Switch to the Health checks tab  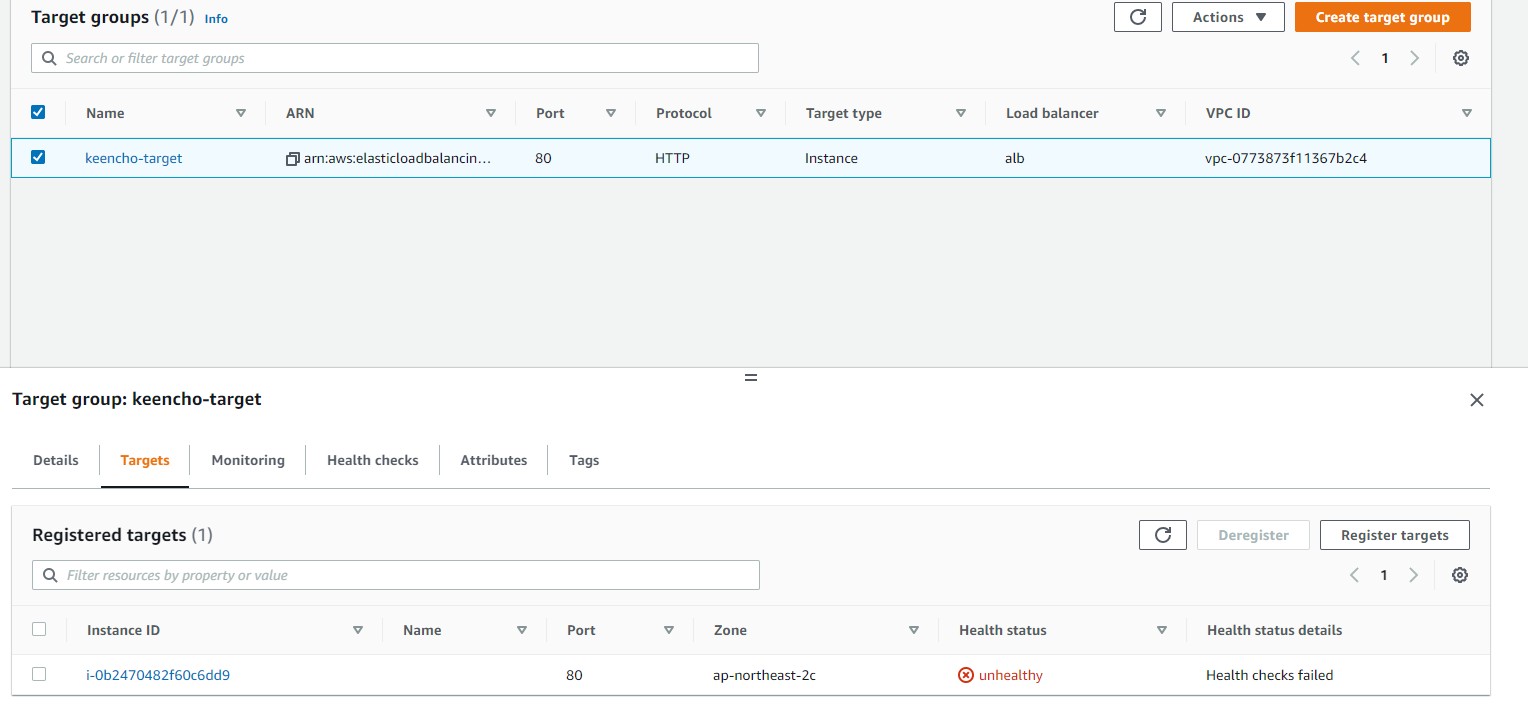point(372,460)
